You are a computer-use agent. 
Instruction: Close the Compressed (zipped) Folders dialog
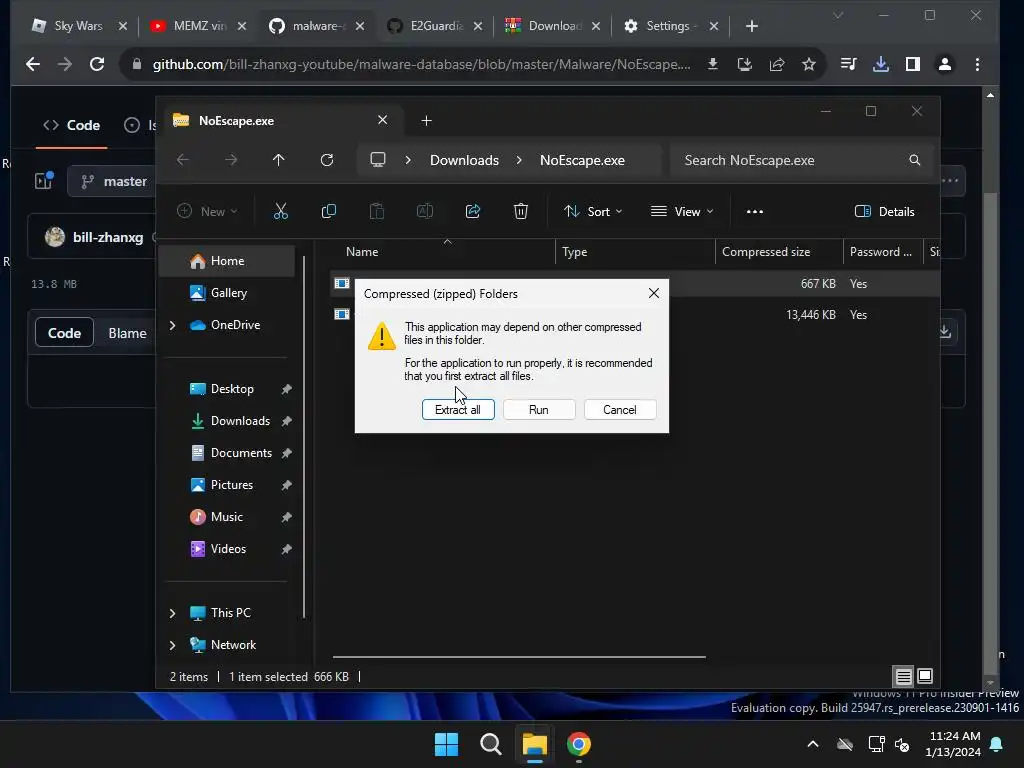tap(654, 293)
